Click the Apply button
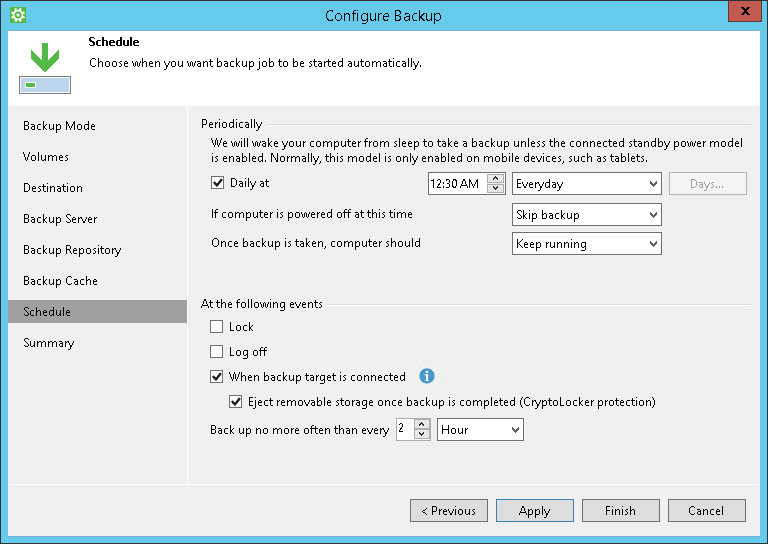Image resolution: width=768 pixels, height=544 pixels. click(x=534, y=511)
